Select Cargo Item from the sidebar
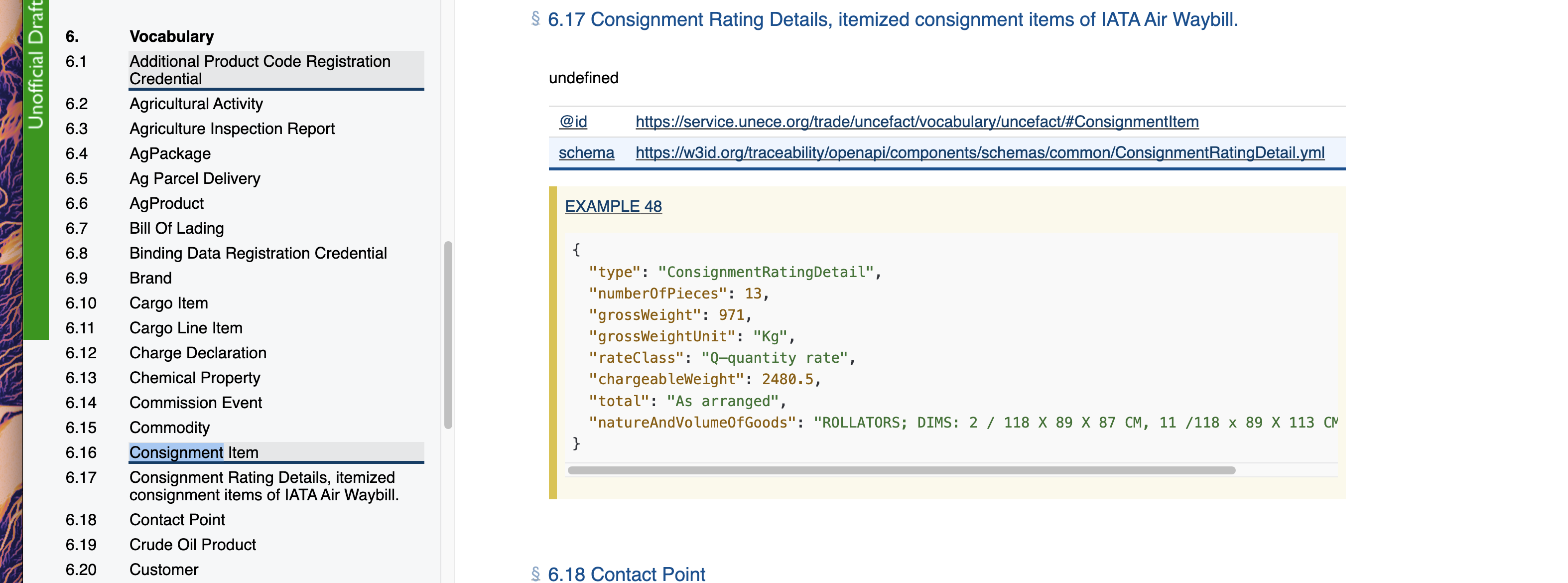 click(169, 303)
